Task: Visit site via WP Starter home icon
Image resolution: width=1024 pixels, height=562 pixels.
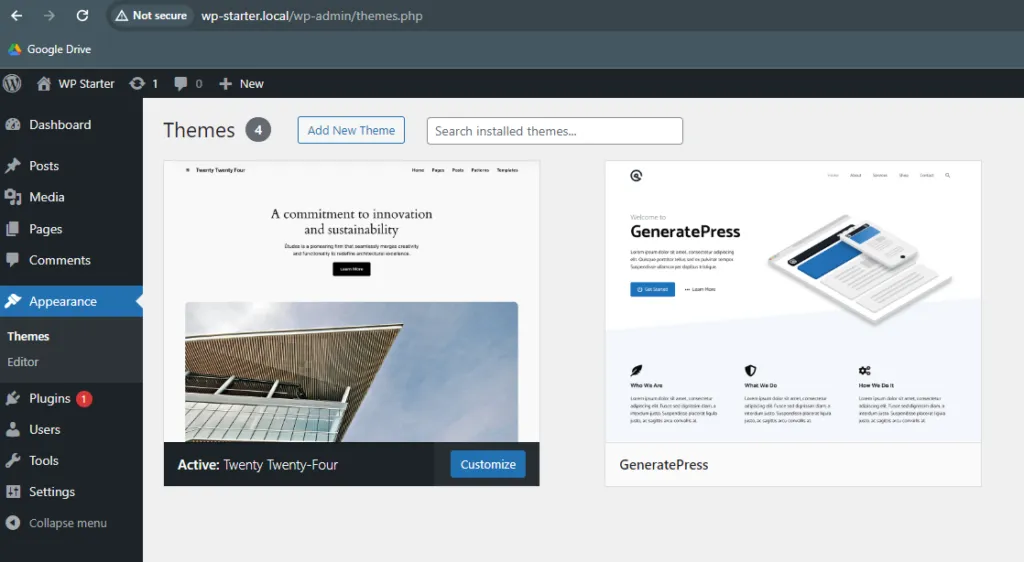Action: tap(44, 84)
